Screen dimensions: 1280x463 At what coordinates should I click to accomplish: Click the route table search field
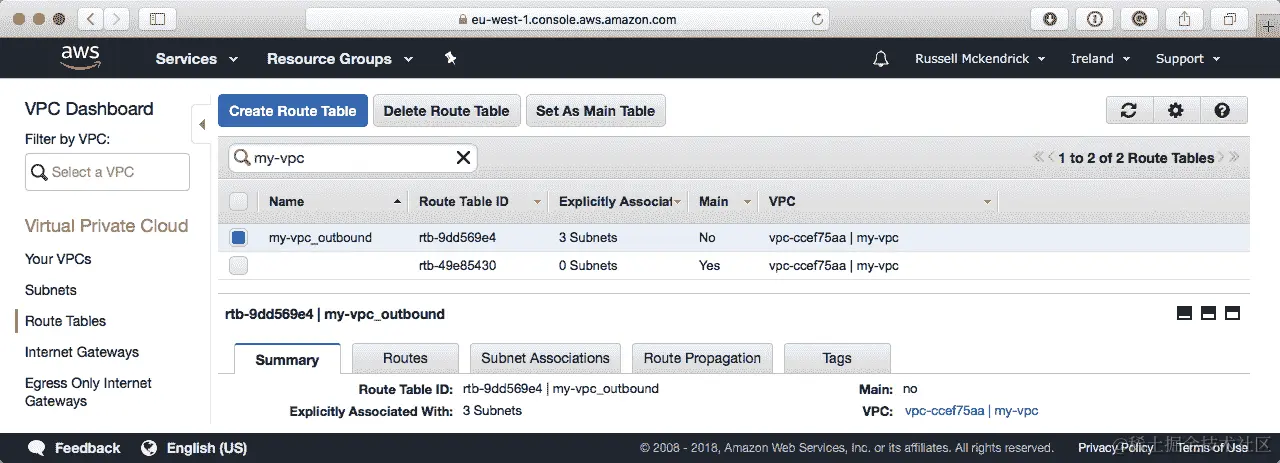point(353,157)
